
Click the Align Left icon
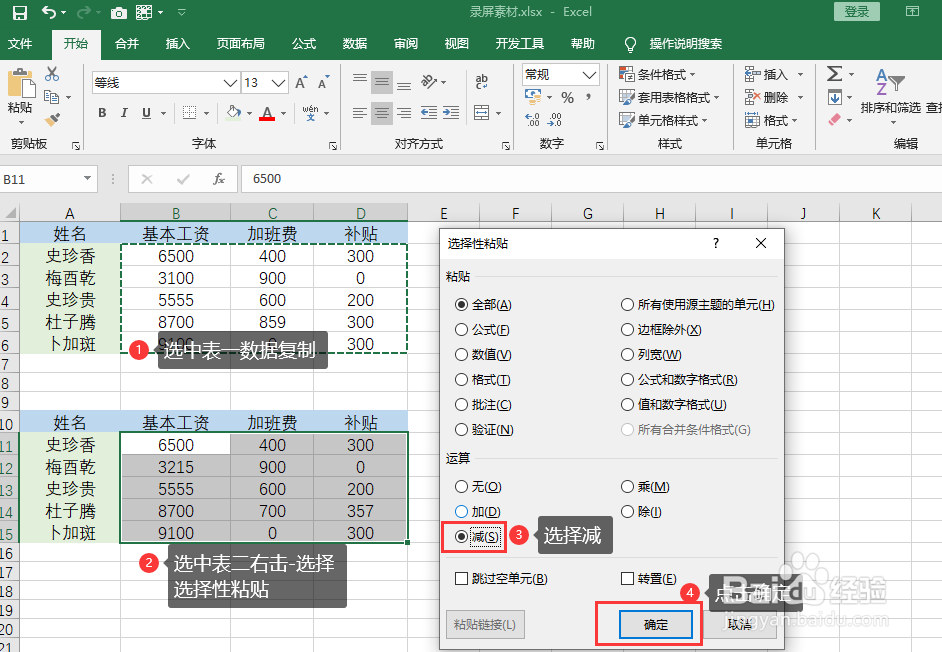coord(359,112)
